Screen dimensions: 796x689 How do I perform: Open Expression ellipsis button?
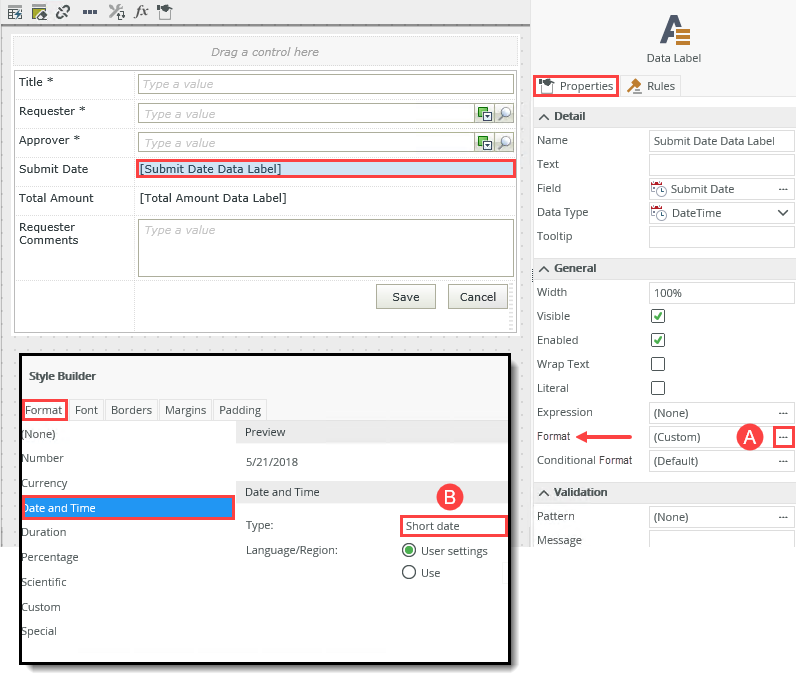click(x=783, y=413)
